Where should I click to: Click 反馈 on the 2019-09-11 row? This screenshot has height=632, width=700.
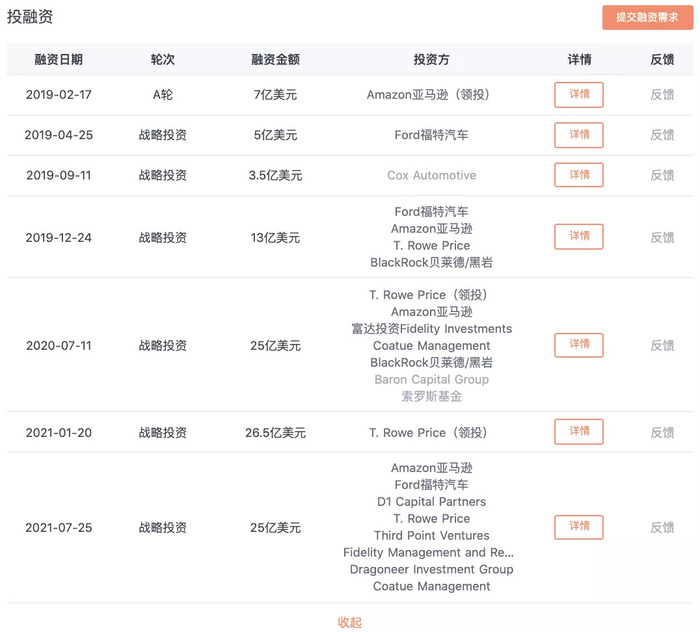coord(662,175)
